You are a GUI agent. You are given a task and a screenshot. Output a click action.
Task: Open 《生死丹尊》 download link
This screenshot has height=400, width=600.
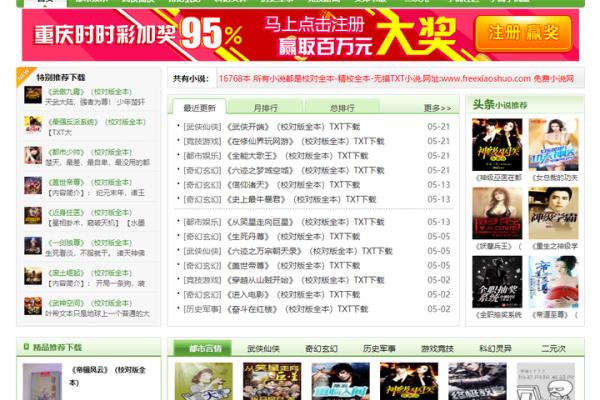(x=293, y=237)
